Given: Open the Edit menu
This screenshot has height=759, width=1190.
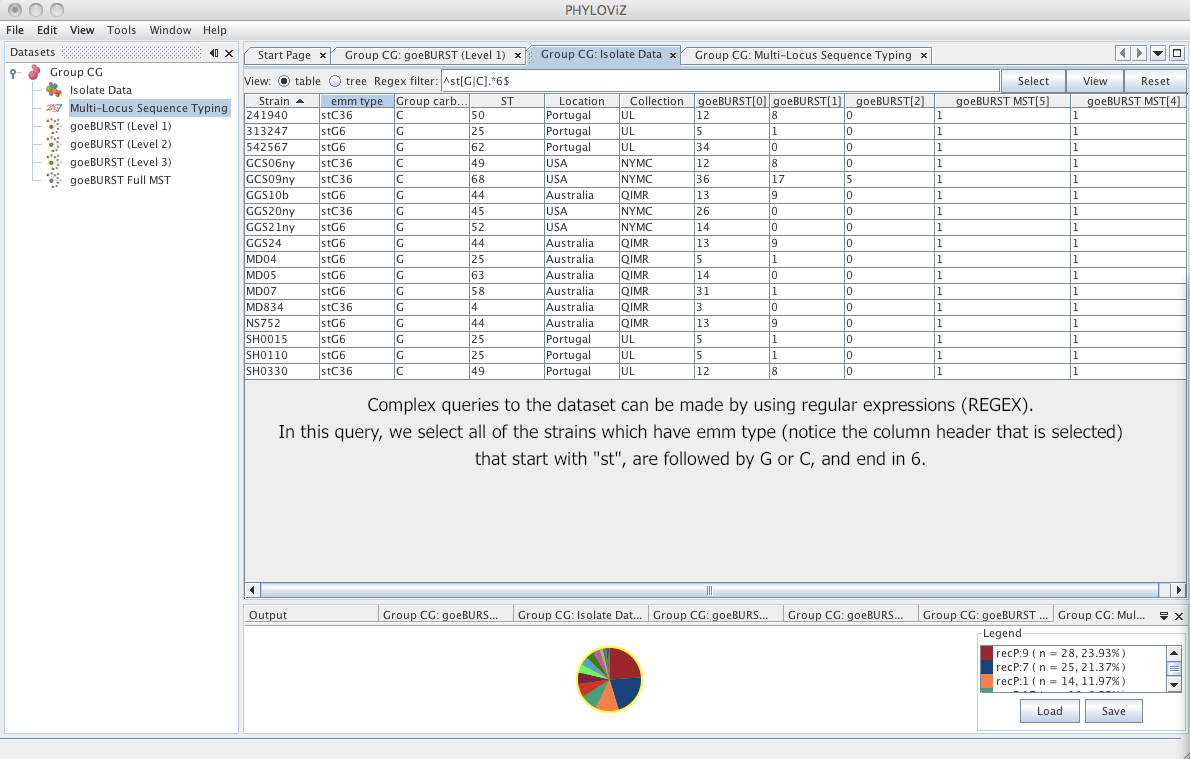Looking at the screenshot, I should point(47,30).
